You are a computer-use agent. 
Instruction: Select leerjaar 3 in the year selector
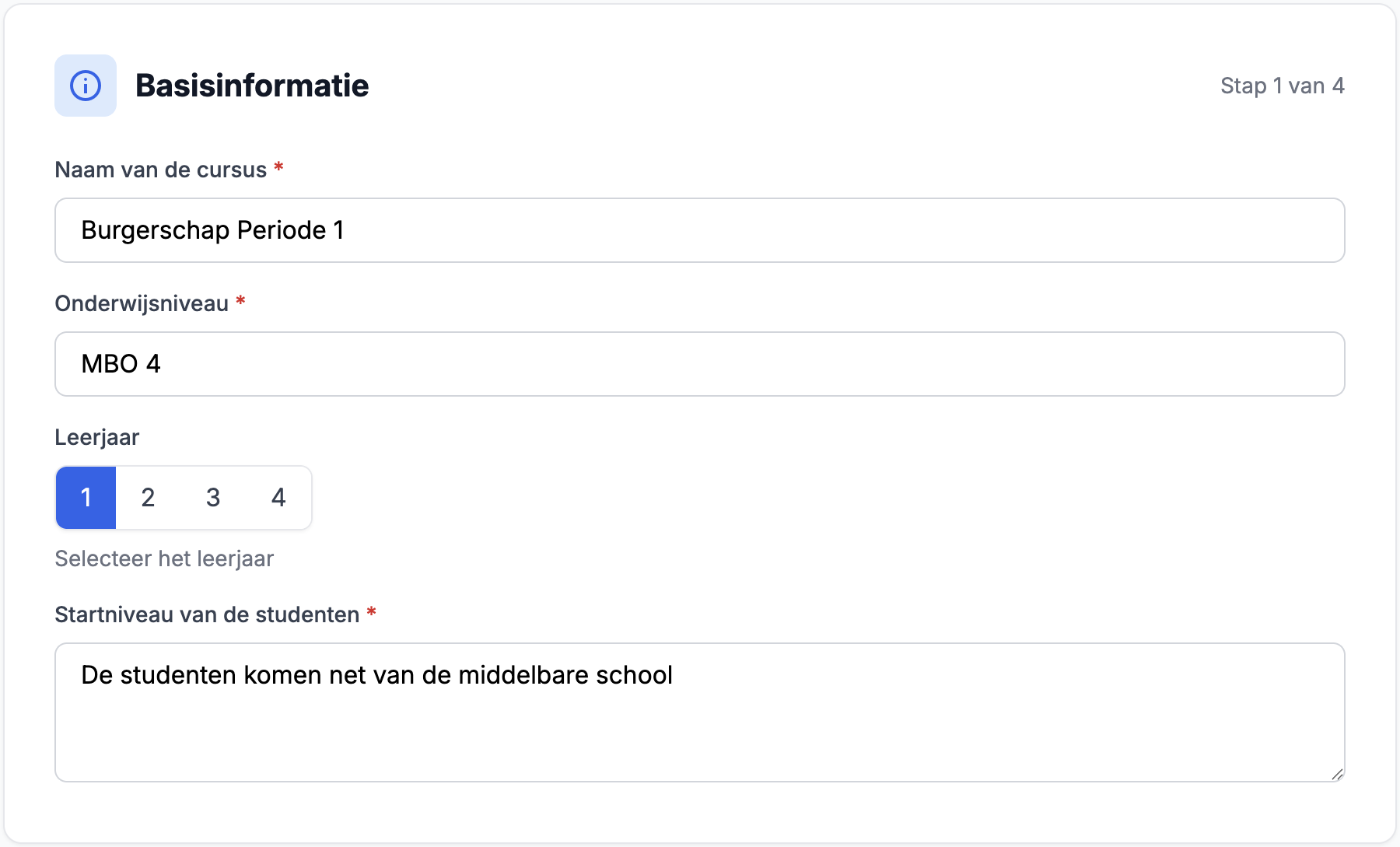(x=213, y=498)
